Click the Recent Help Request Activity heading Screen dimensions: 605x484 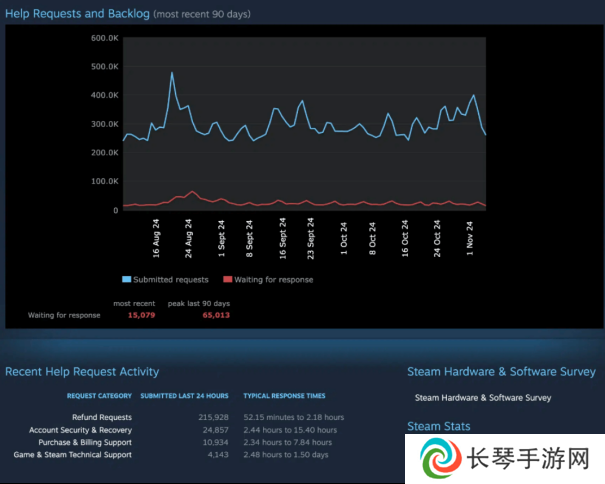[82, 372]
